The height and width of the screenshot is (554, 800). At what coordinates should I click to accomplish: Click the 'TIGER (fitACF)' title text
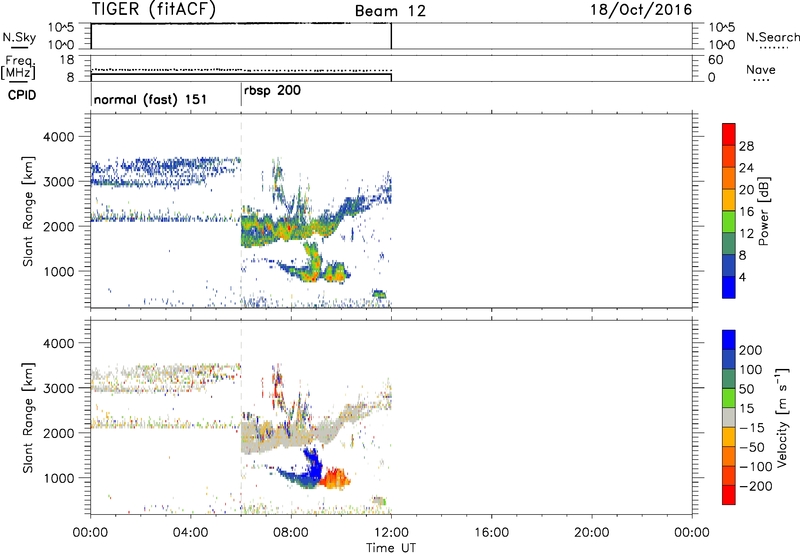[x=154, y=9]
